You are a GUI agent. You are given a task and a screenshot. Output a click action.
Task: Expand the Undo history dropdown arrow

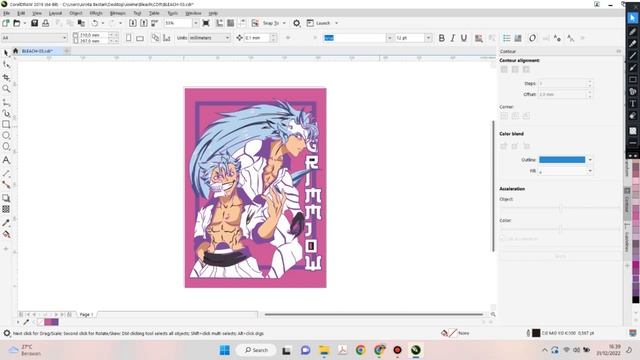click(102, 23)
